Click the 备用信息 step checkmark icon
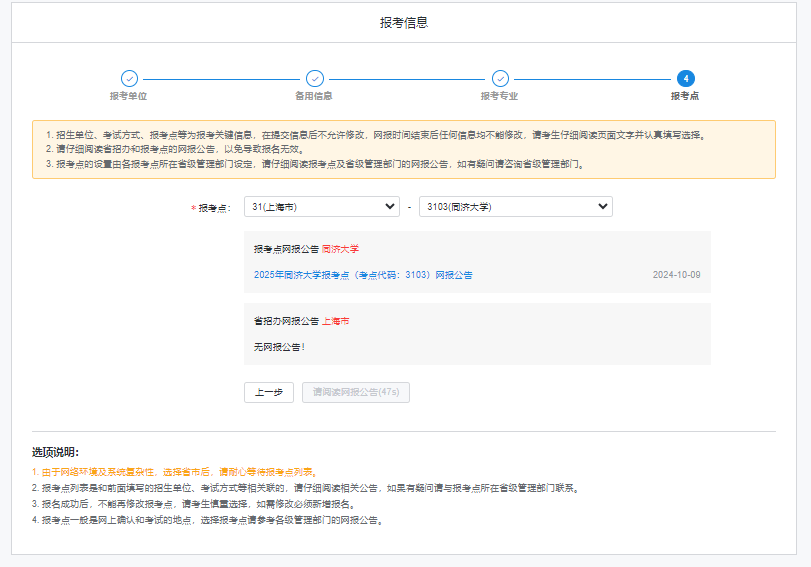 [314, 78]
